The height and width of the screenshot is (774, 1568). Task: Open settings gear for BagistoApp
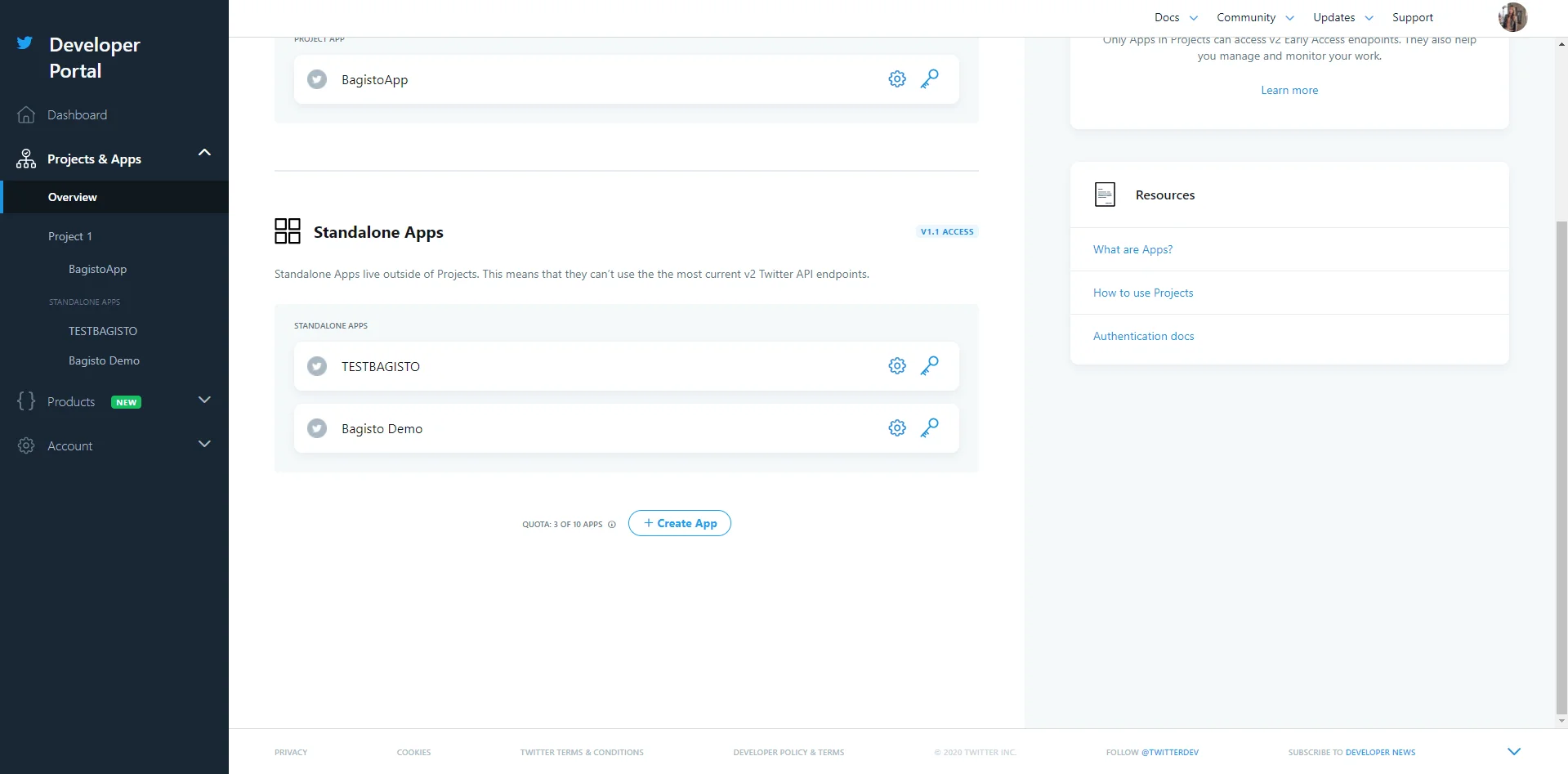coord(896,79)
